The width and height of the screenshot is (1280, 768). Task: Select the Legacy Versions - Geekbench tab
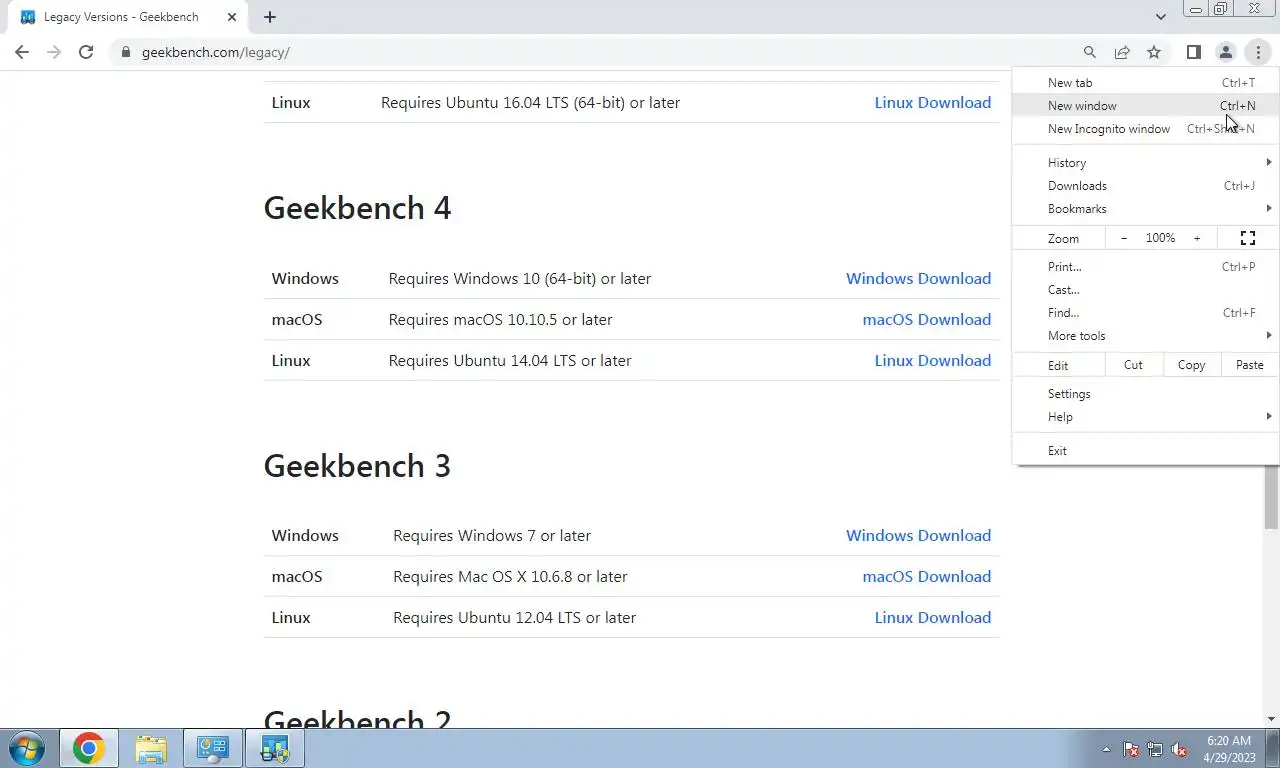130,17
